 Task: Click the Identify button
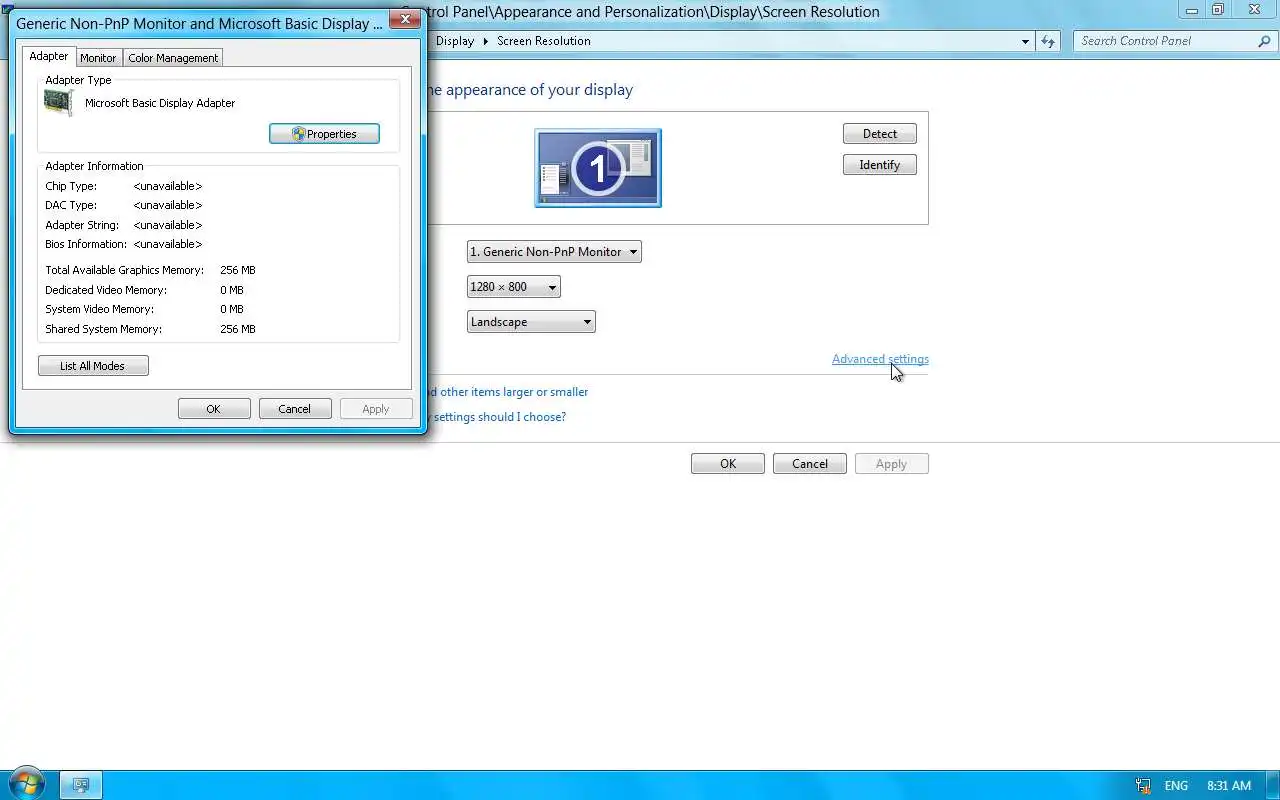(880, 165)
